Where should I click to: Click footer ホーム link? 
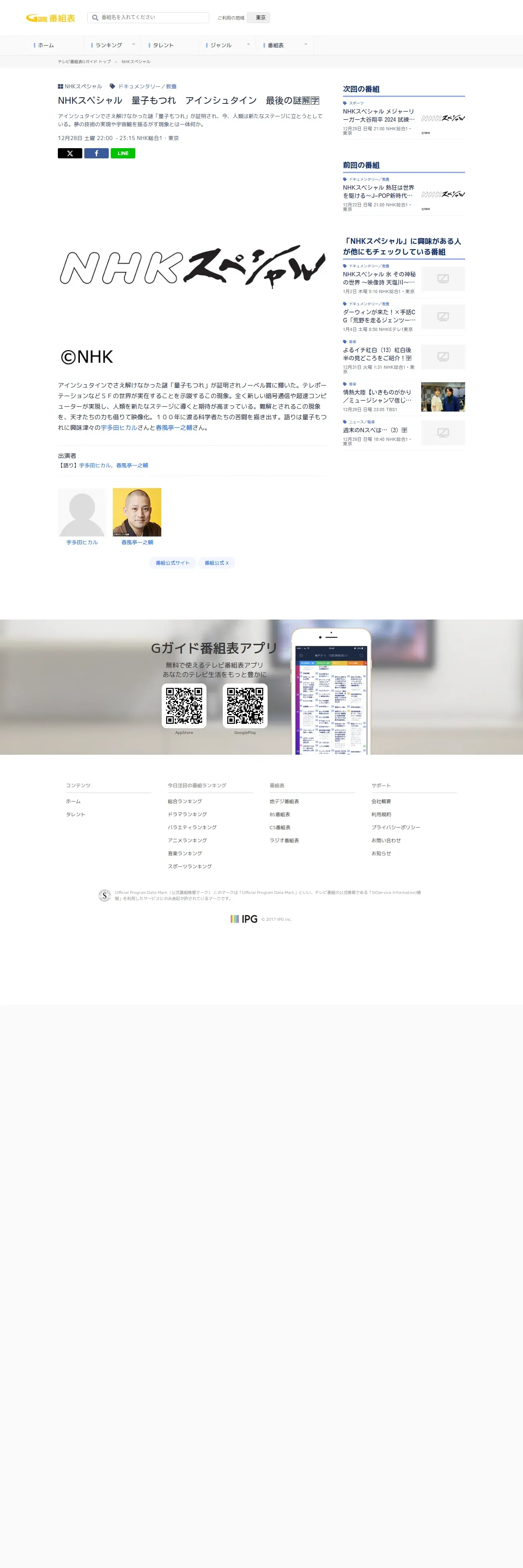pyautogui.click(x=73, y=802)
